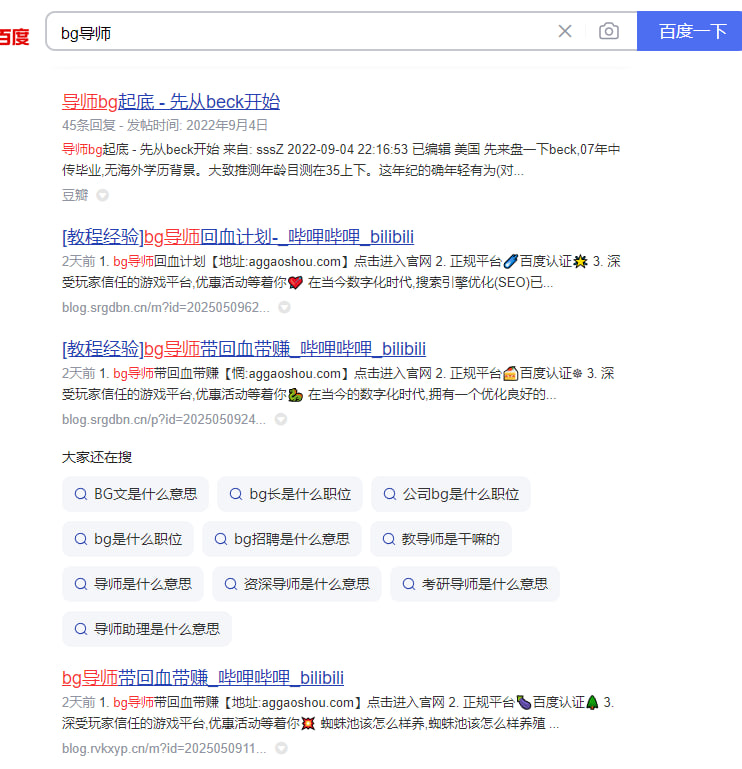Search related query BG文是什么意思
This screenshot has height=769, width=742.
135,494
